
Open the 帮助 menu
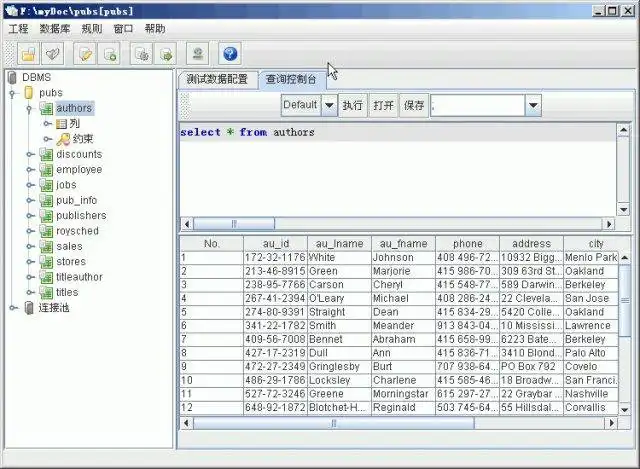pyautogui.click(x=155, y=29)
